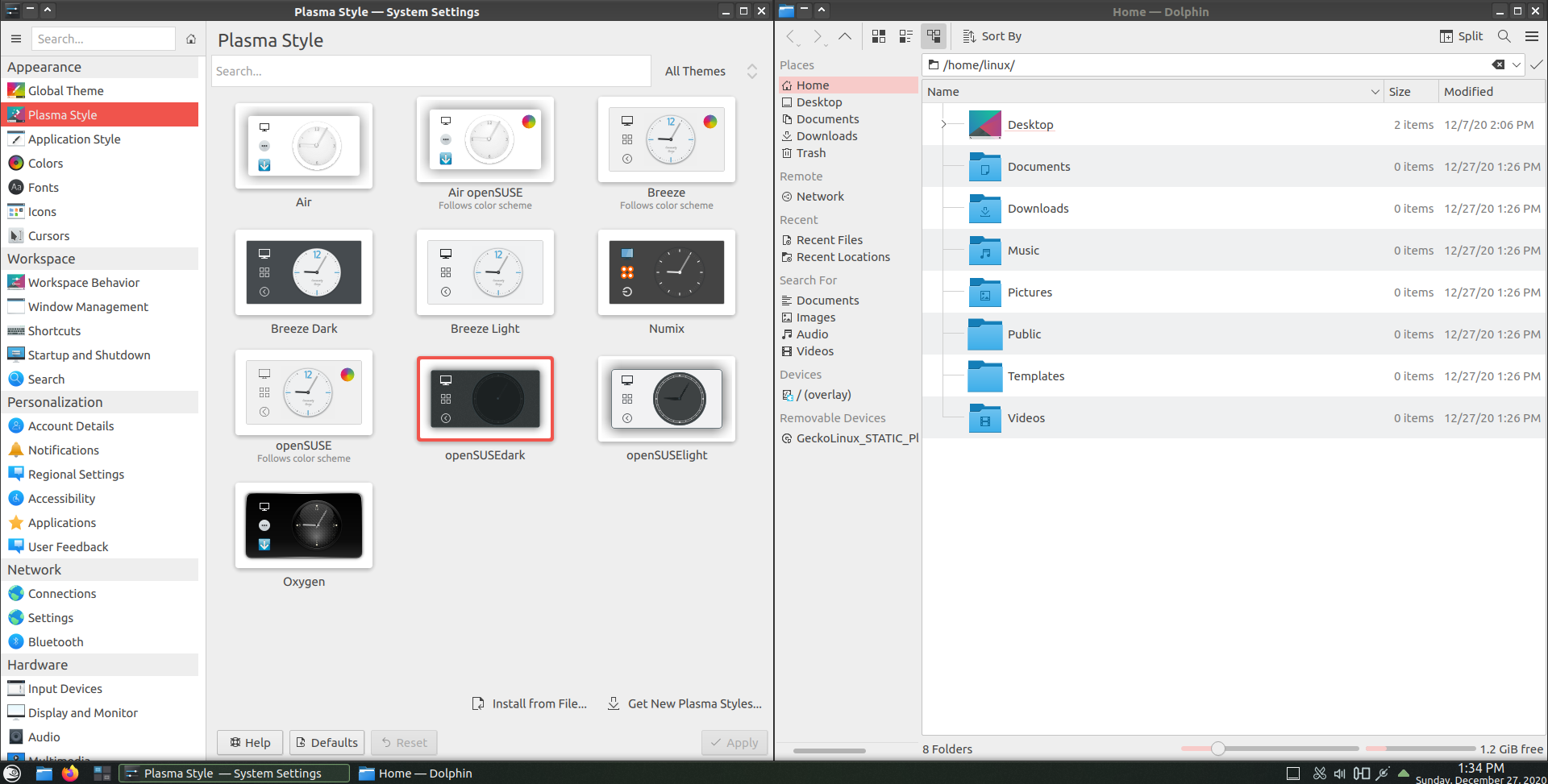The width and height of the screenshot is (1548, 784).
Task: Open Network in Places panel
Action: click(848, 197)
